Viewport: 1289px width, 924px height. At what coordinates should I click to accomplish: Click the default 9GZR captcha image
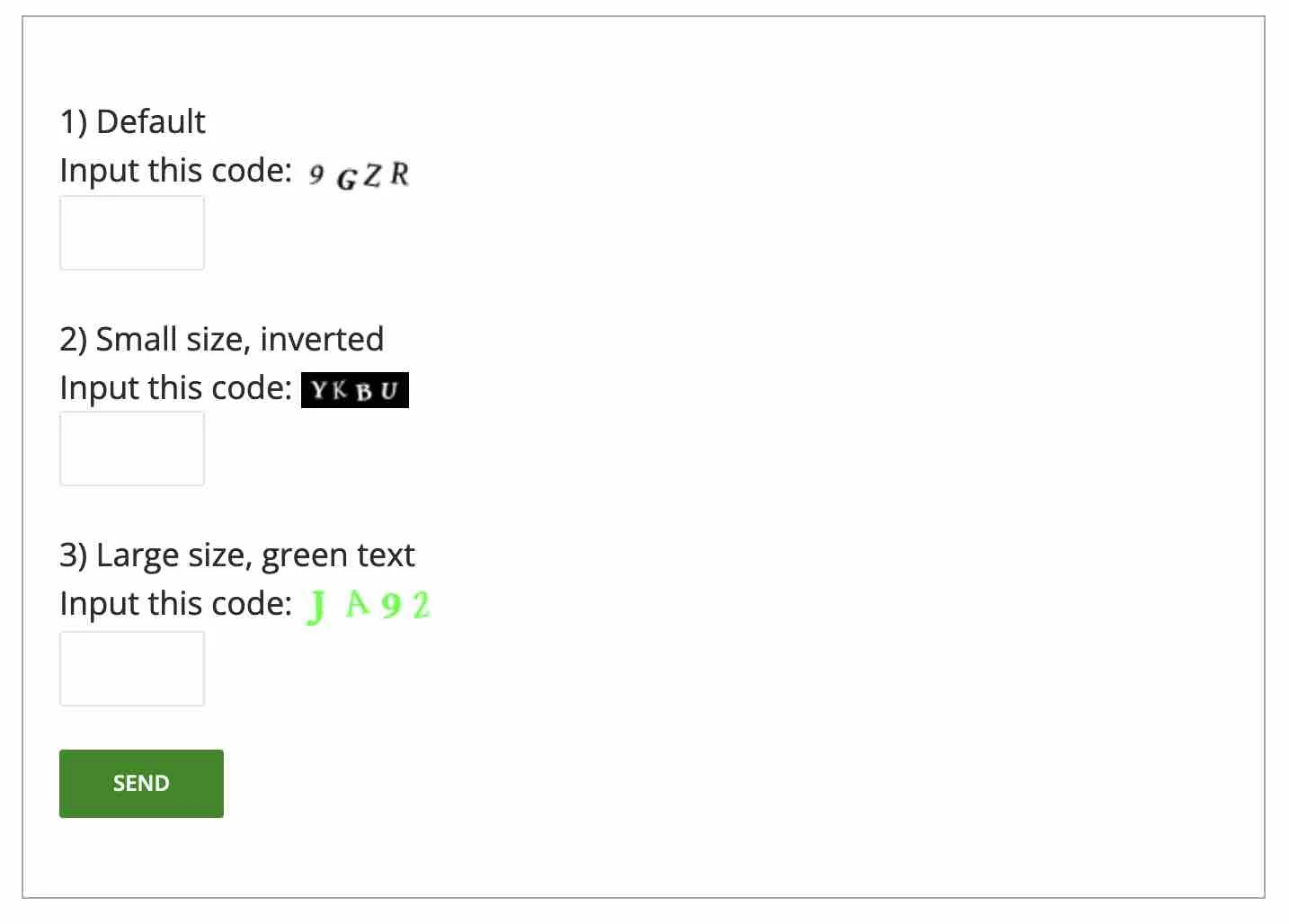(x=358, y=173)
